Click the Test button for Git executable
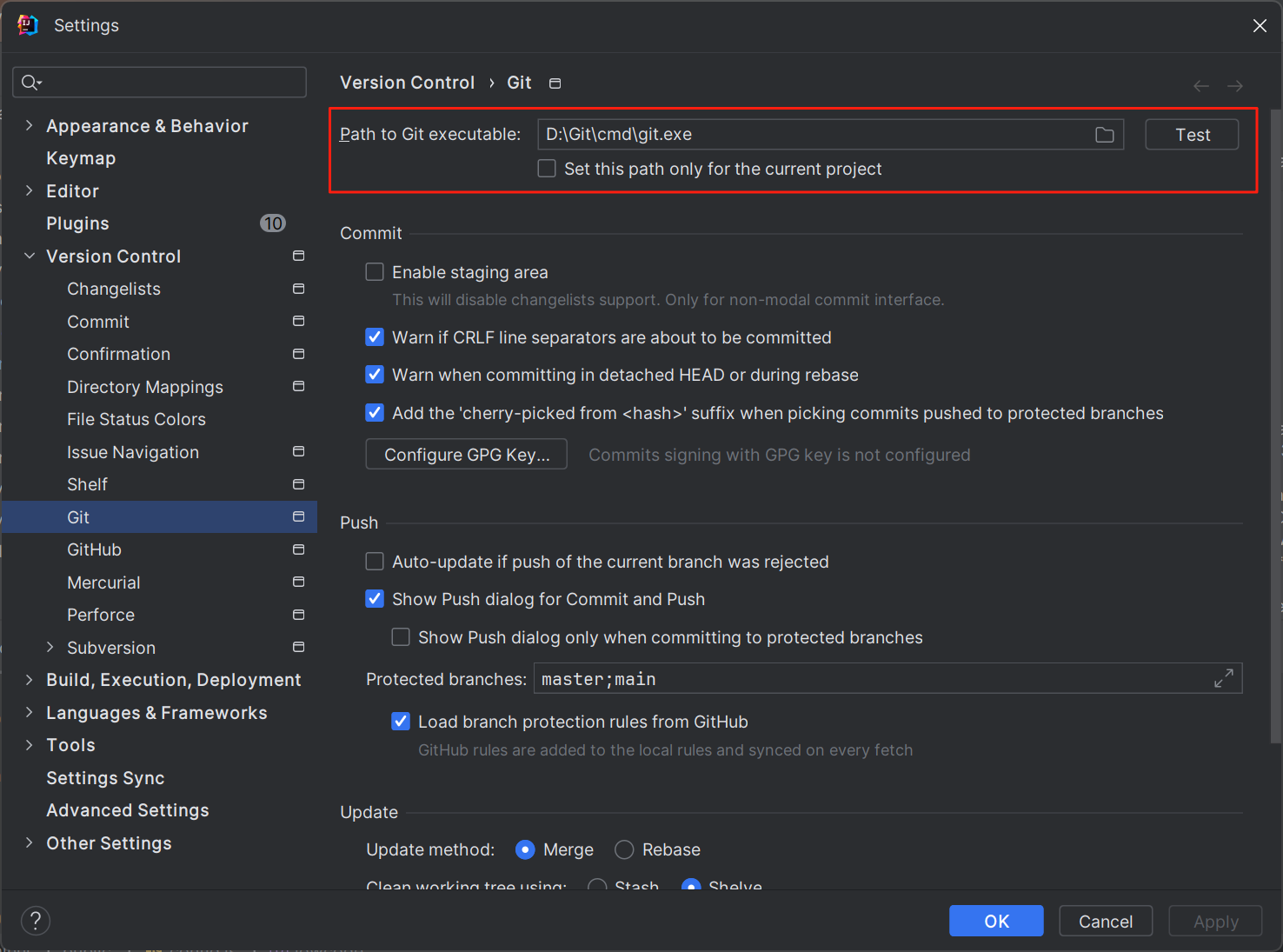 tap(1192, 135)
